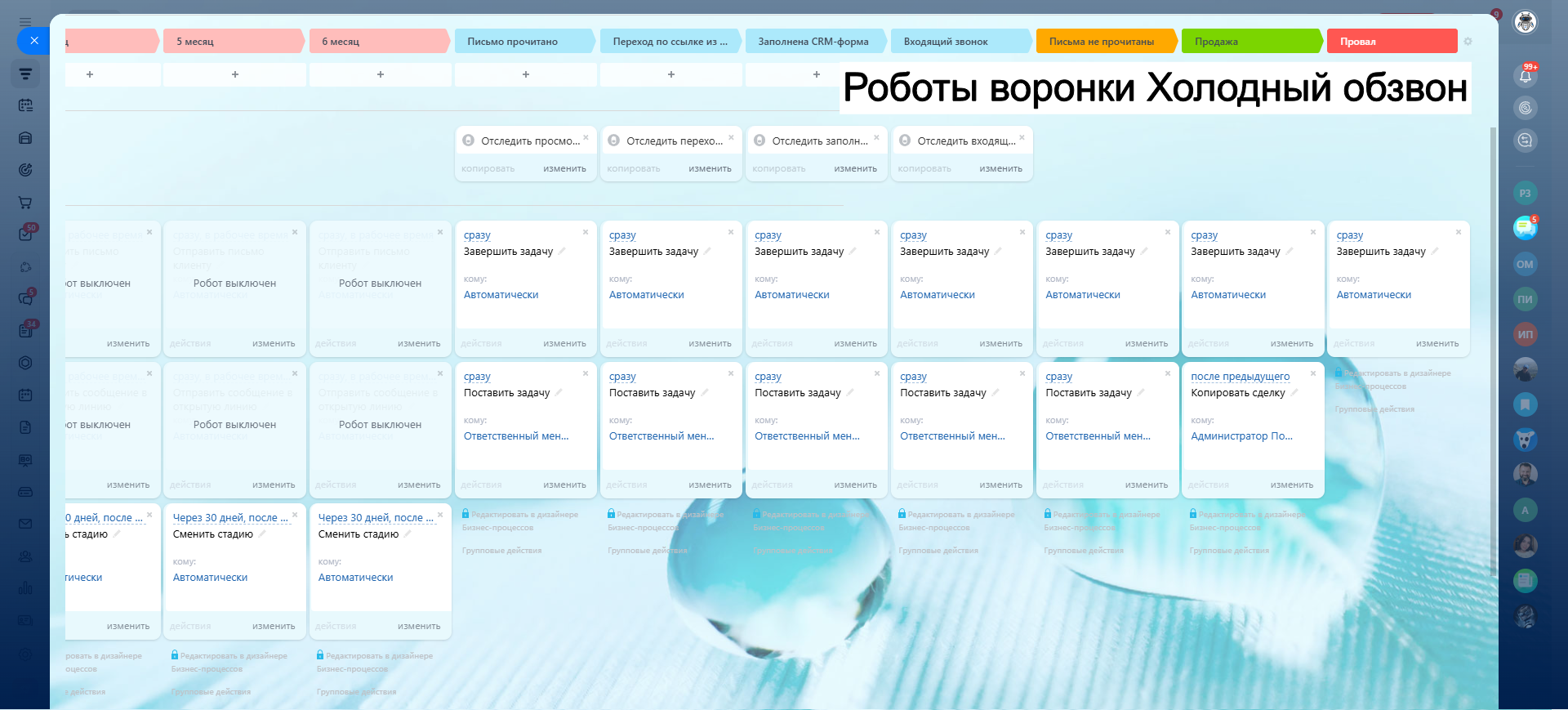Select the 5 месяц stage header
Screen dimensions: 1568x710
(234, 42)
